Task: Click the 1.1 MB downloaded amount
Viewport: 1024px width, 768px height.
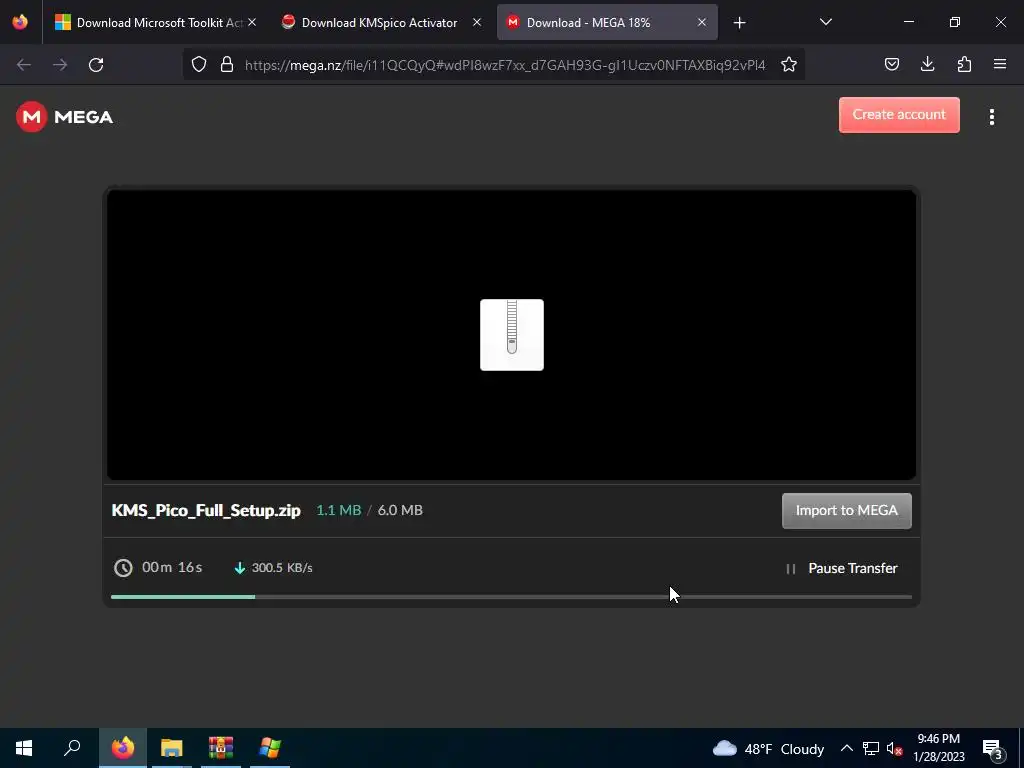Action: pos(338,510)
